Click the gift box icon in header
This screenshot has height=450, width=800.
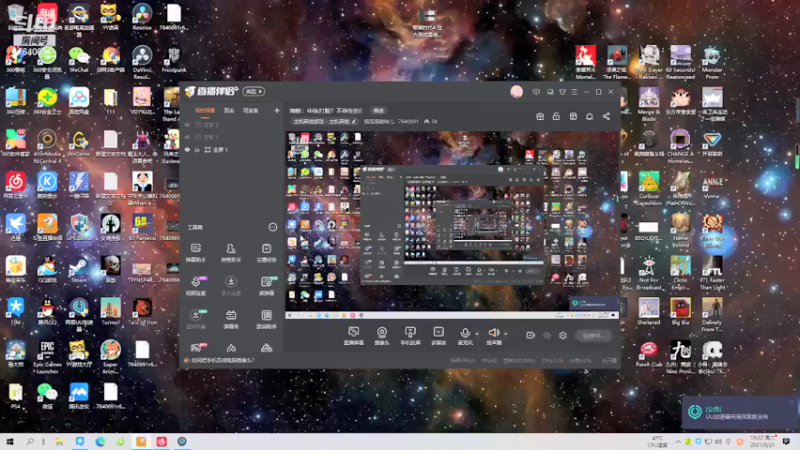pyautogui.click(x=540, y=116)
